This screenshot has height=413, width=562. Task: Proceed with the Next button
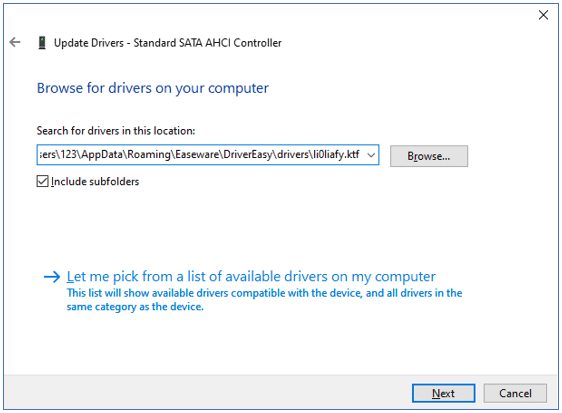443,393
